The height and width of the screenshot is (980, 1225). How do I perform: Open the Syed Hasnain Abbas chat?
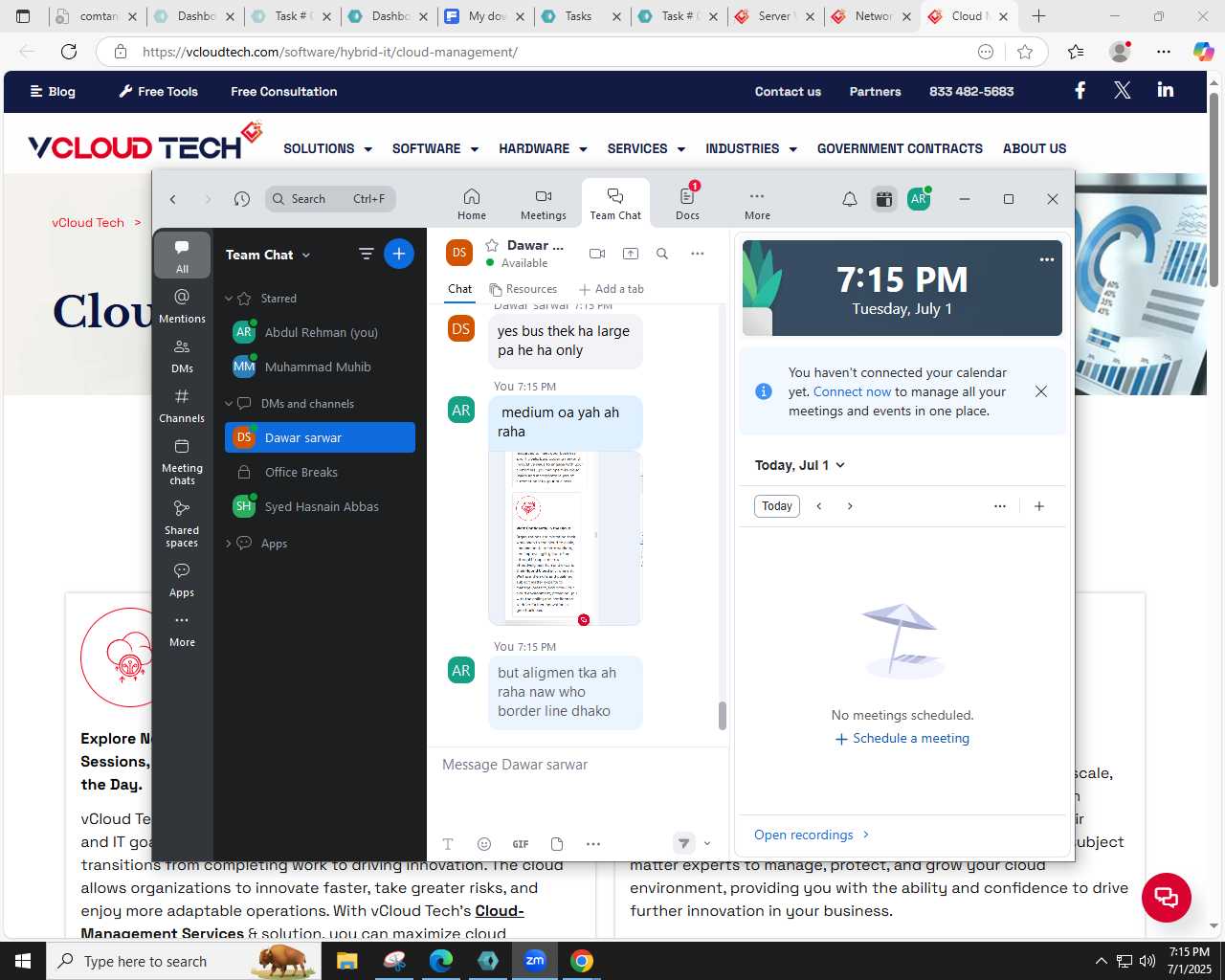pos(320,506)
